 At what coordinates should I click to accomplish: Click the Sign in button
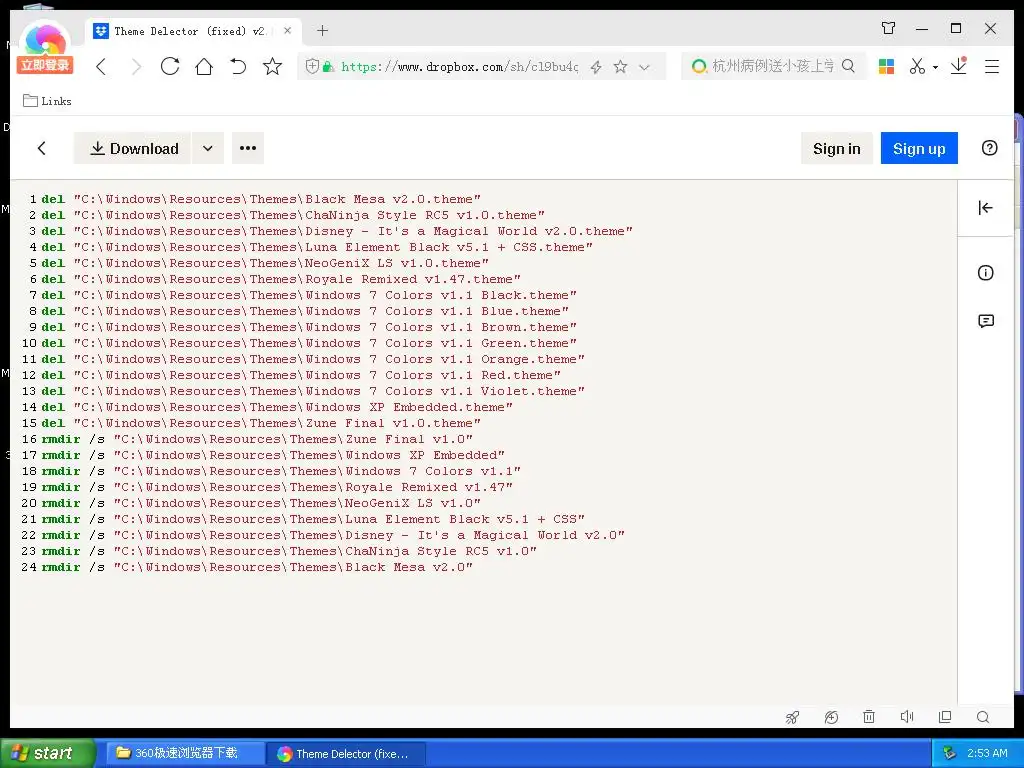pos(837,148)
